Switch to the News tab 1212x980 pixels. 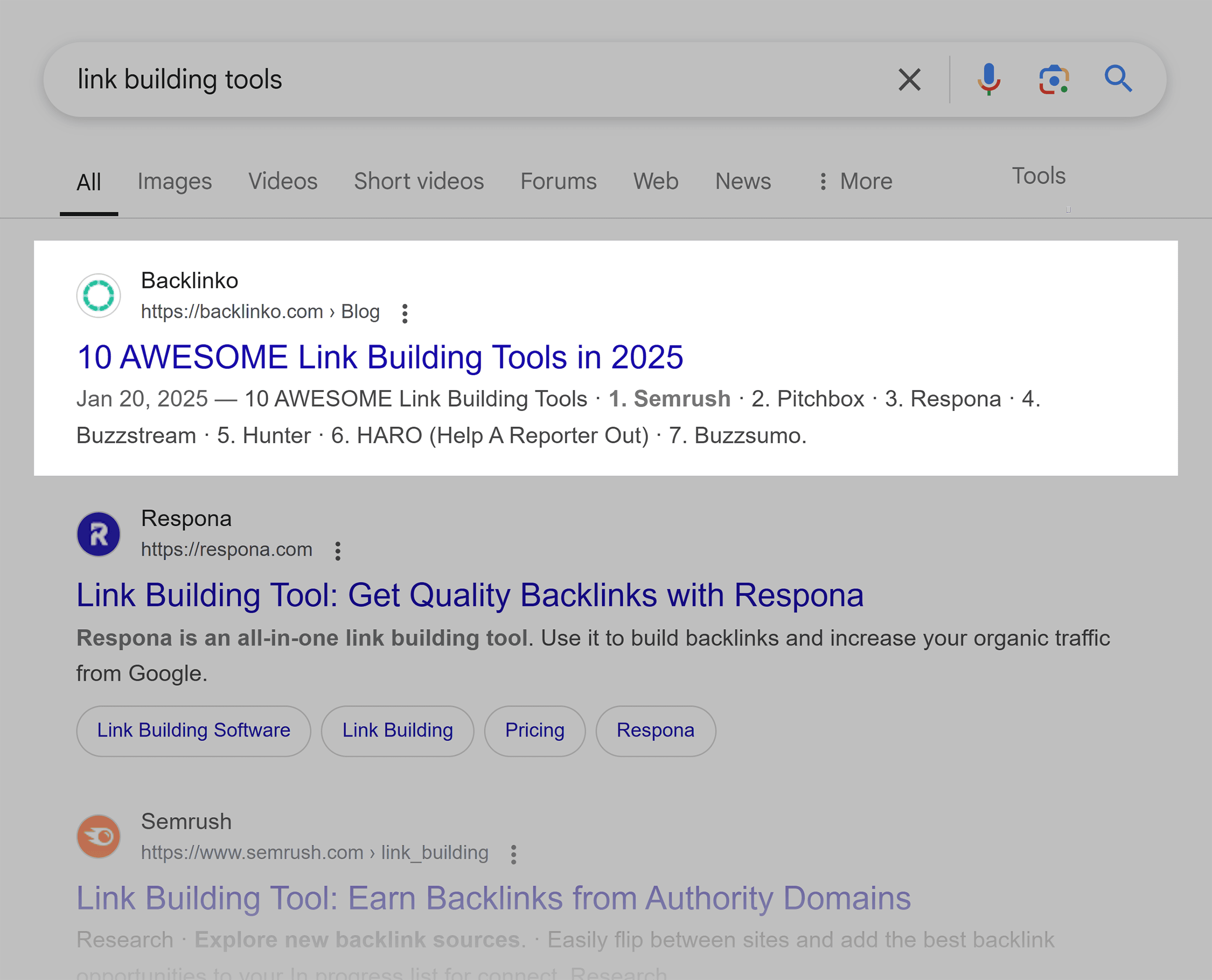coord(743,182)
